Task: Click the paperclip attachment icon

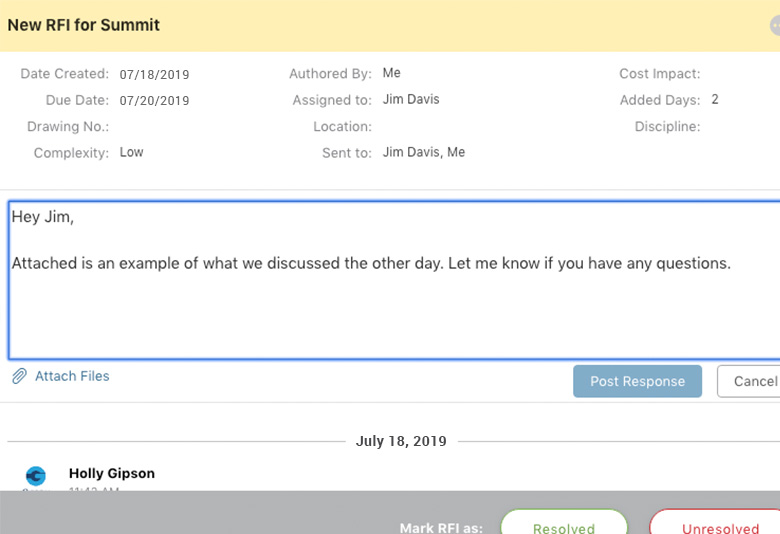Action: pyautogui.click(x=19, y=377)
